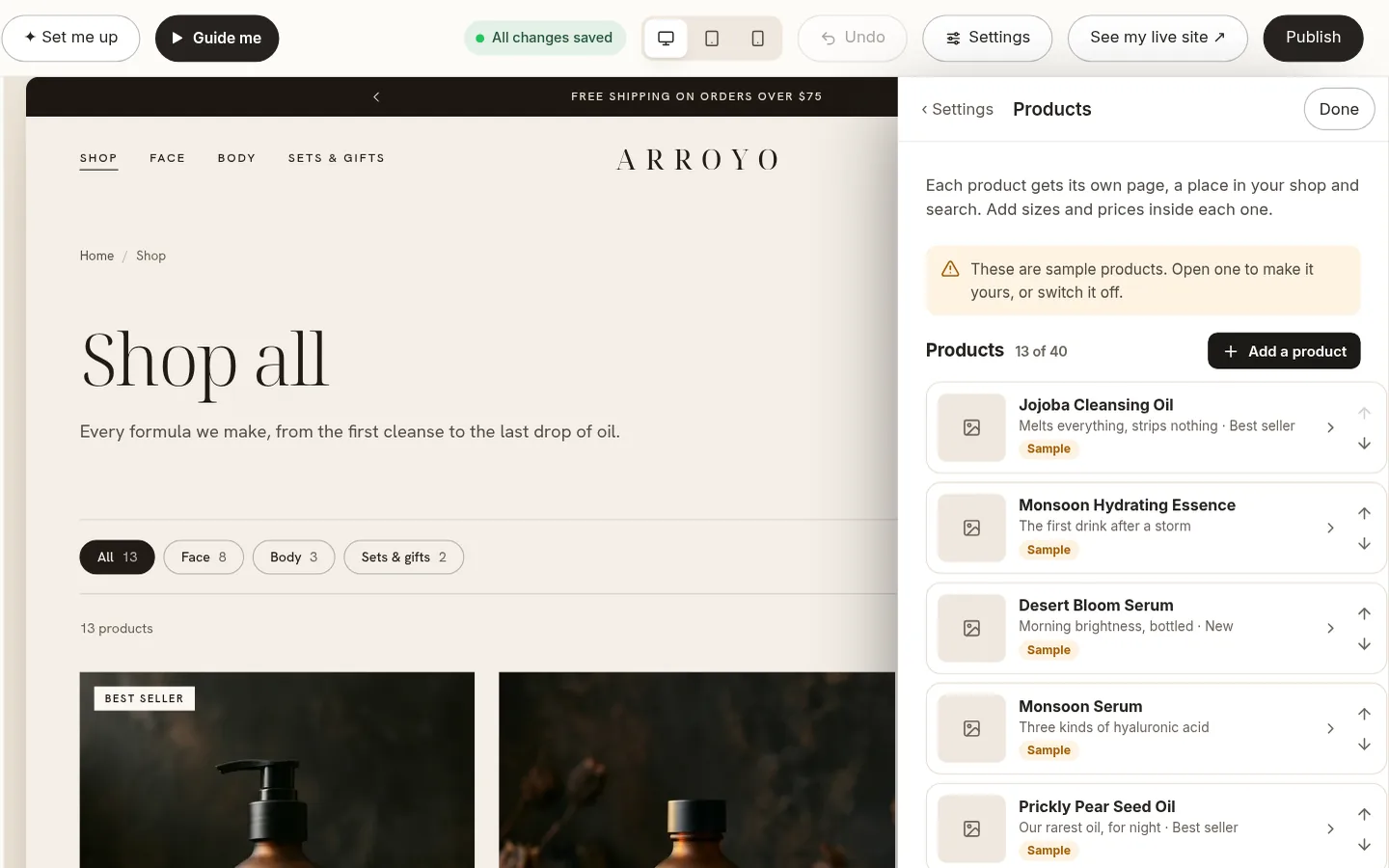Click the Monsoon Serum title
The width and height of the screenshot is (1389, 868).
[x=1080, y=706]
